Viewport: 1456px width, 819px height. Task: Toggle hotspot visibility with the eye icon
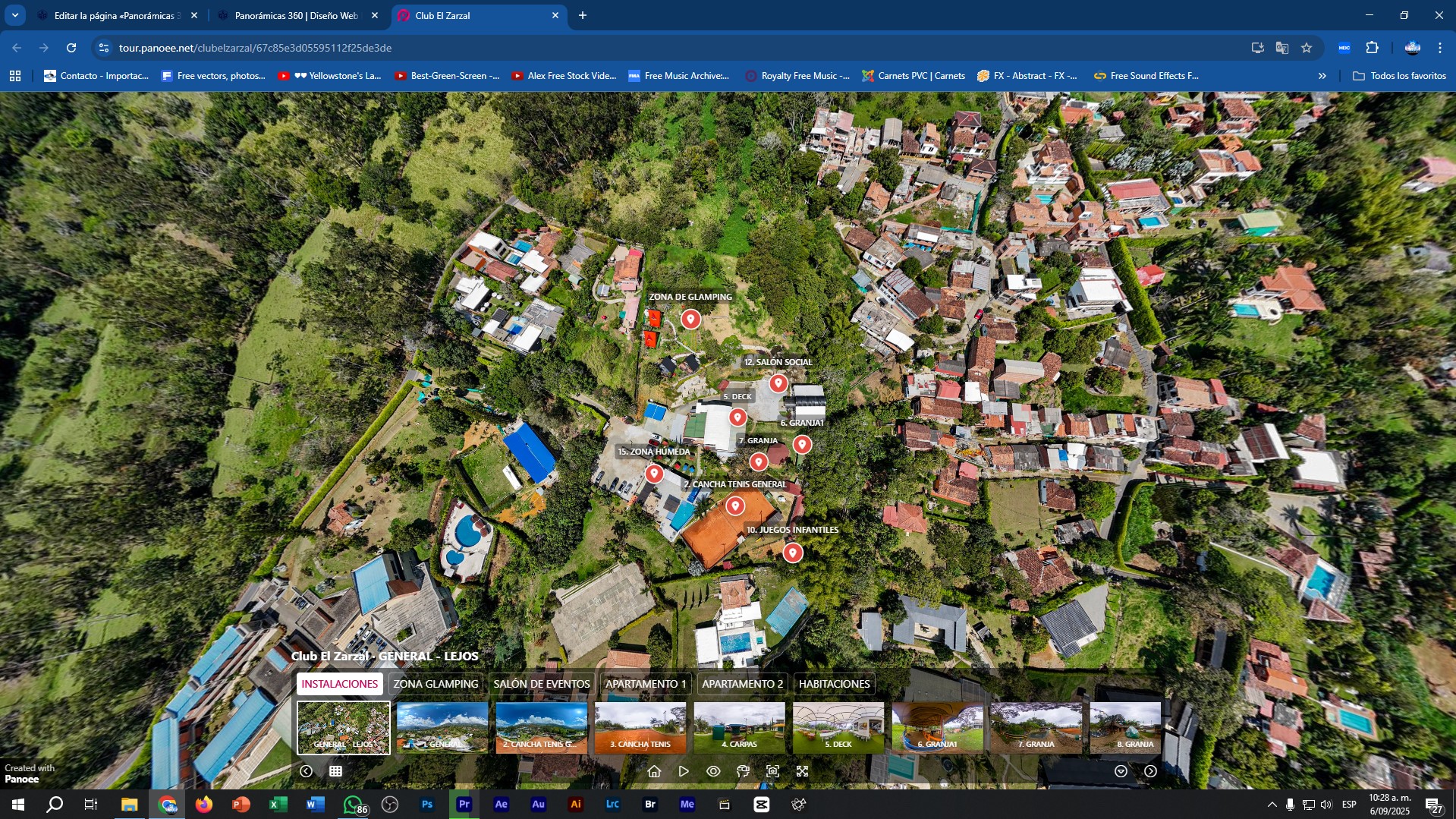pyautogui.click(x=713, y=771)
